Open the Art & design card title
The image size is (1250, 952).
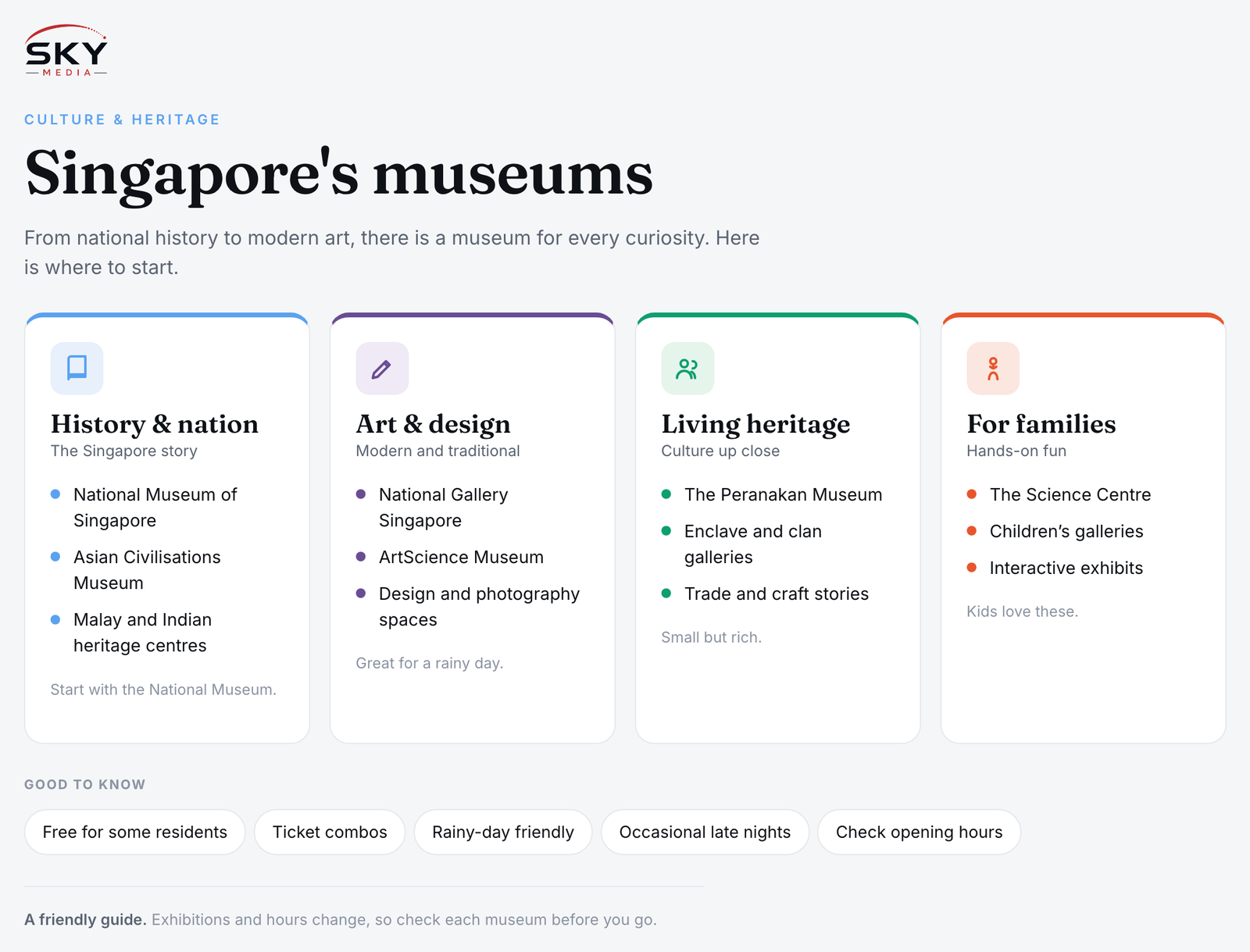point(433,424)
